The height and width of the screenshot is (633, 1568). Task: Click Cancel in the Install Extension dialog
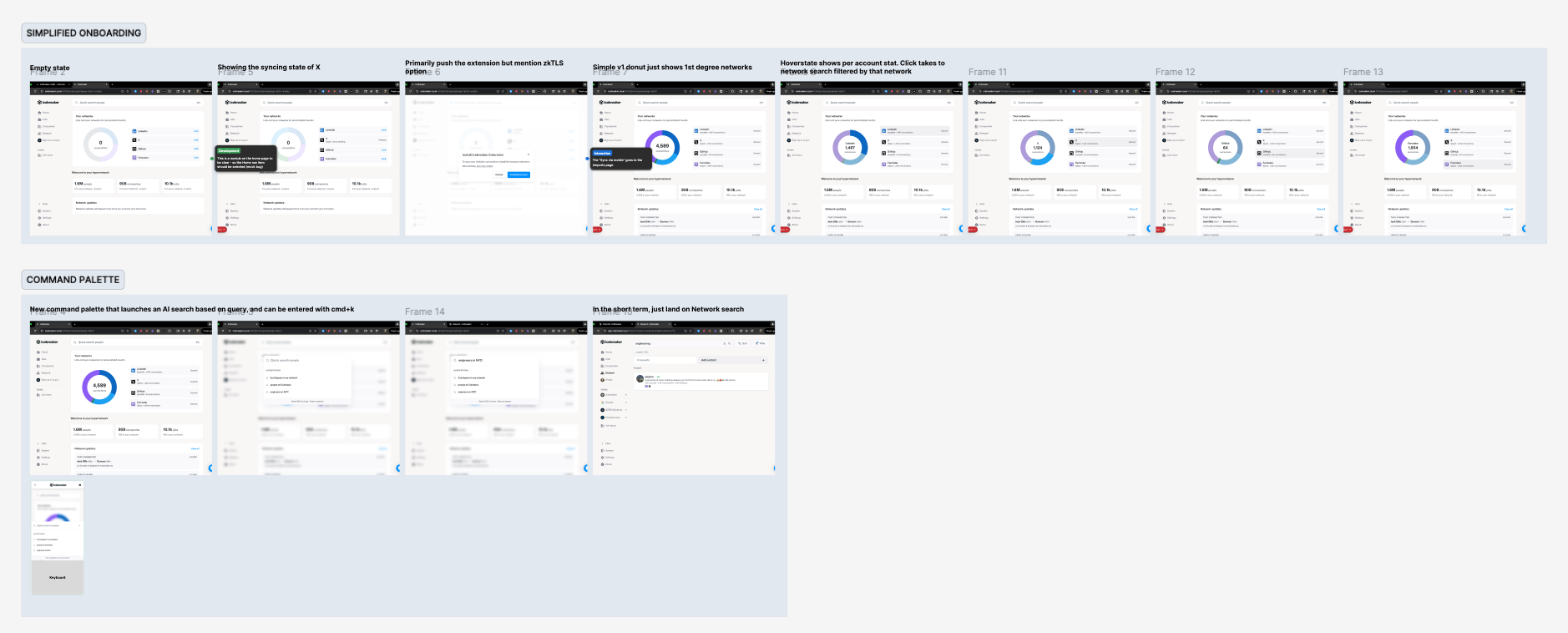[x=499, y=175]
